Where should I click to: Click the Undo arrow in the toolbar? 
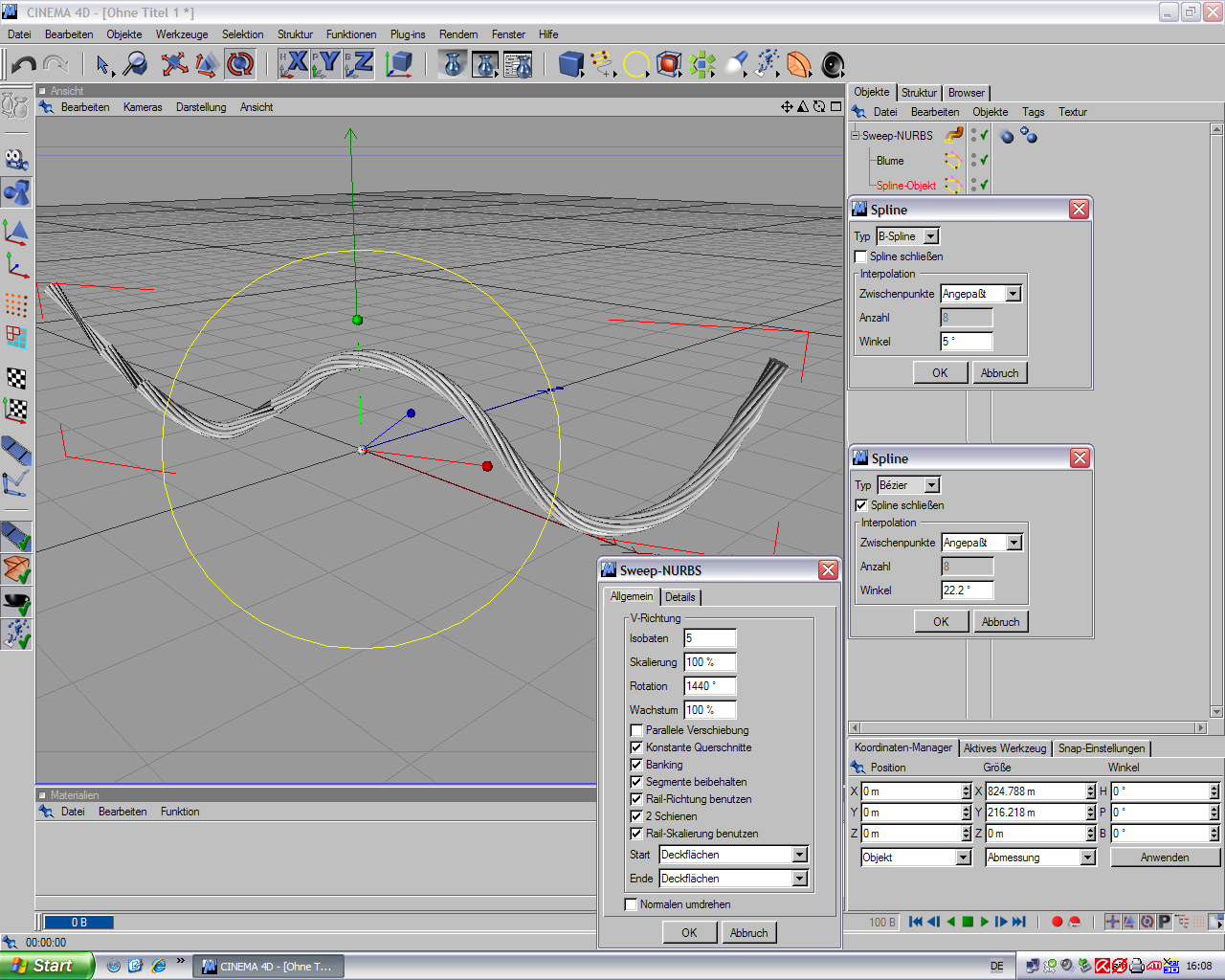coord(24,64)
